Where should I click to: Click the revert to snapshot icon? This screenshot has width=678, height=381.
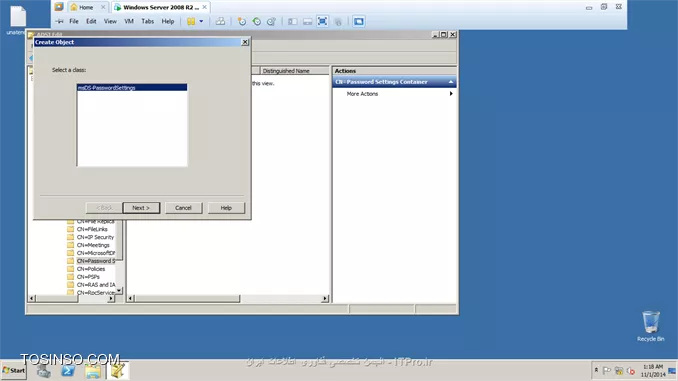(256, 21)
